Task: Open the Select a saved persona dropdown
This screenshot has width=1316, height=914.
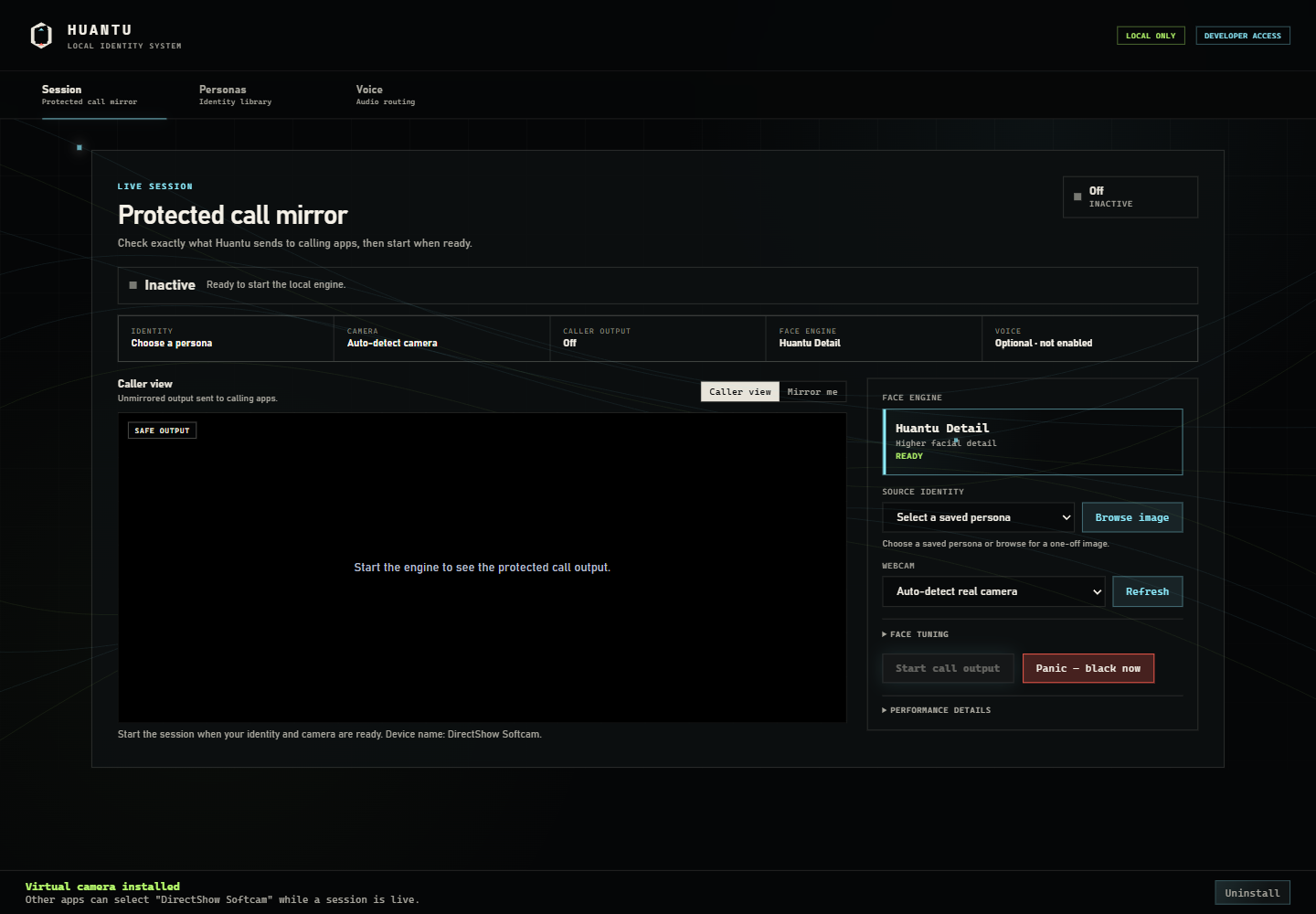Action: click(978, 517)
